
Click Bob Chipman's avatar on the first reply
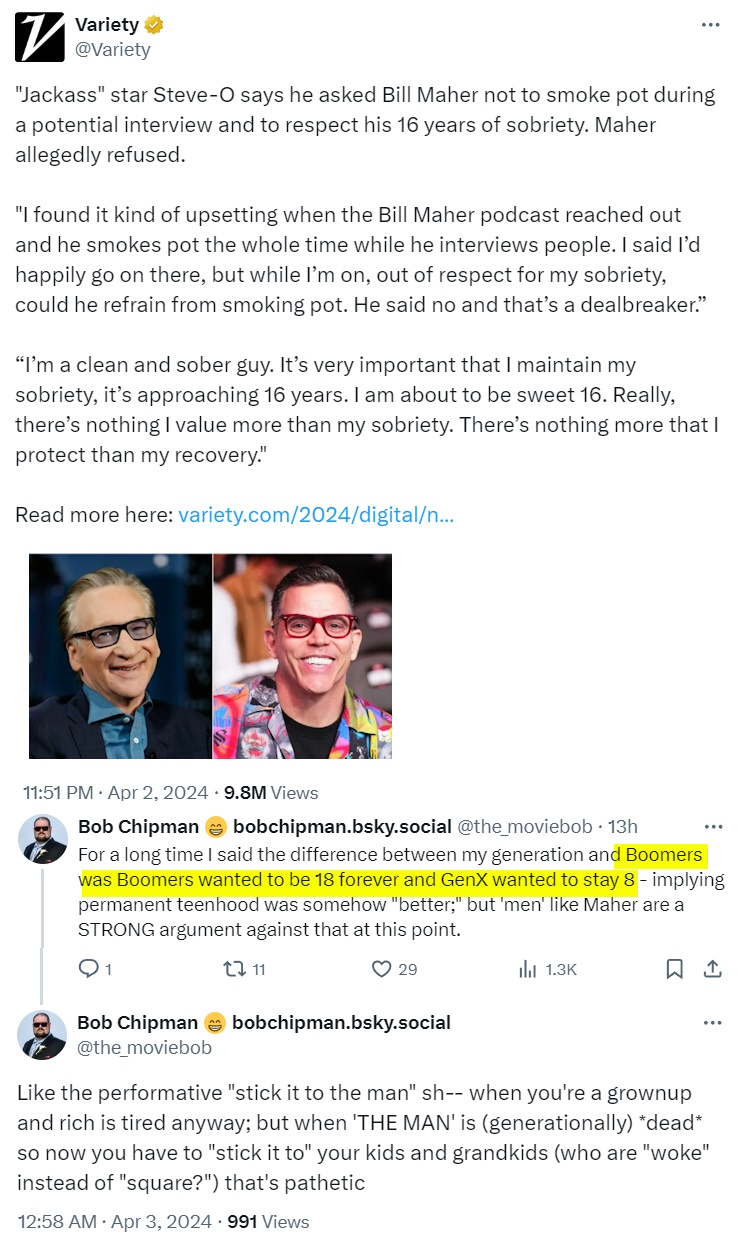point(43,839)
